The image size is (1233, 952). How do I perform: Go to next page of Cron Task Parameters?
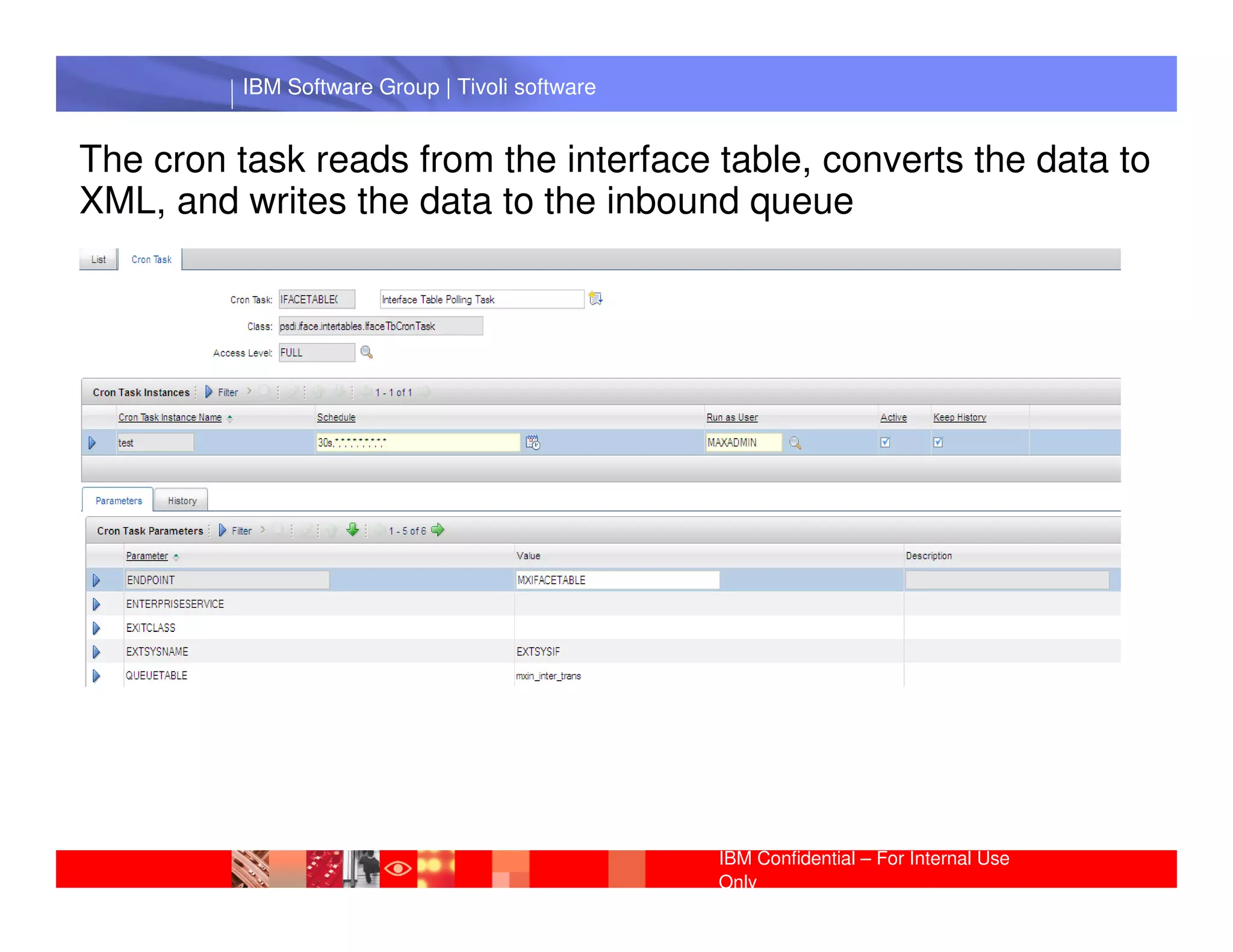pos(438,530)
